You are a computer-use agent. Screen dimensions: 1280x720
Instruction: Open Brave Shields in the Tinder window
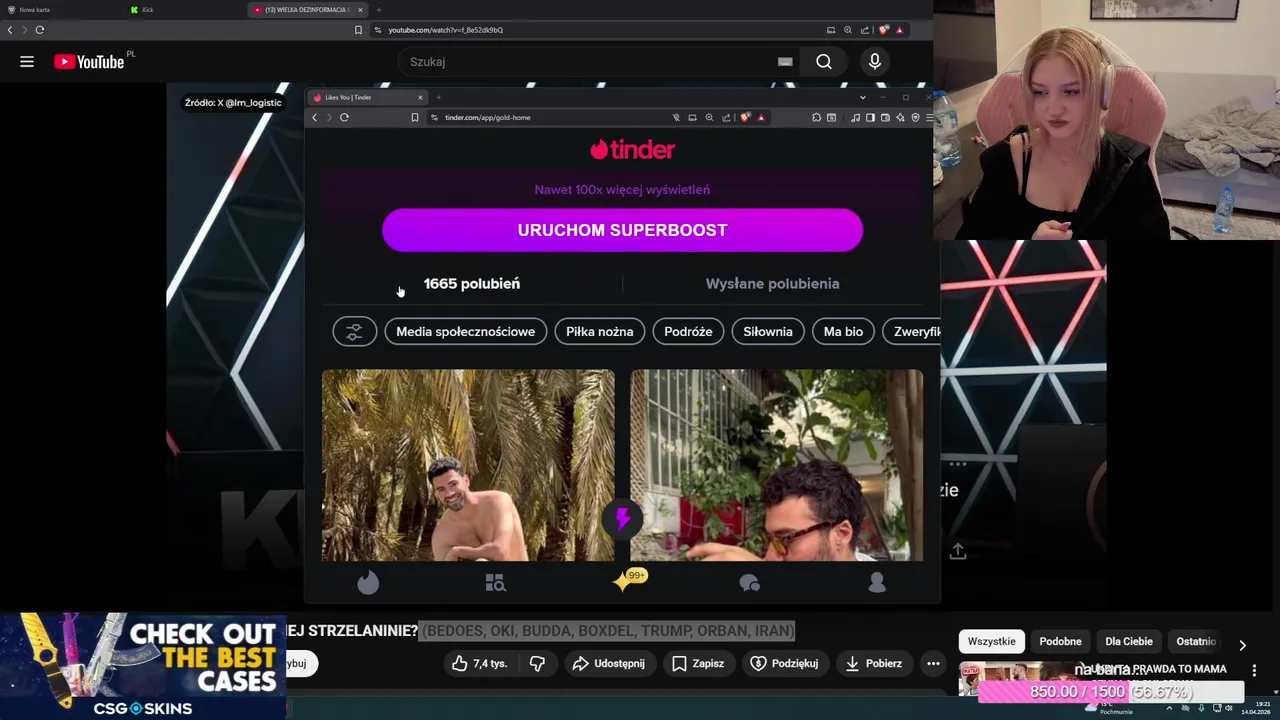[x=745, y=118]
